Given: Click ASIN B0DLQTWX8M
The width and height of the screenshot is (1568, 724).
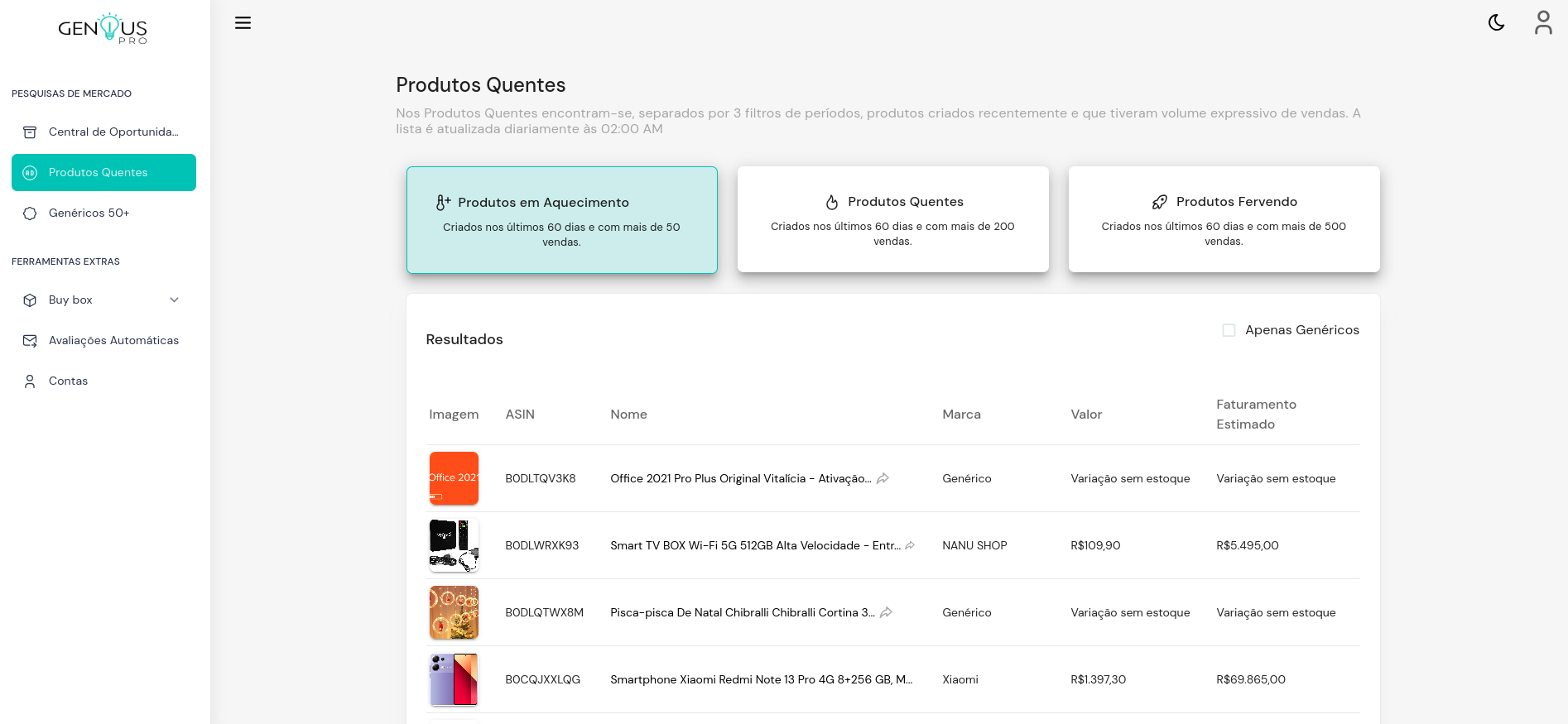Looking at the screenshot, I should click(545, 612).
